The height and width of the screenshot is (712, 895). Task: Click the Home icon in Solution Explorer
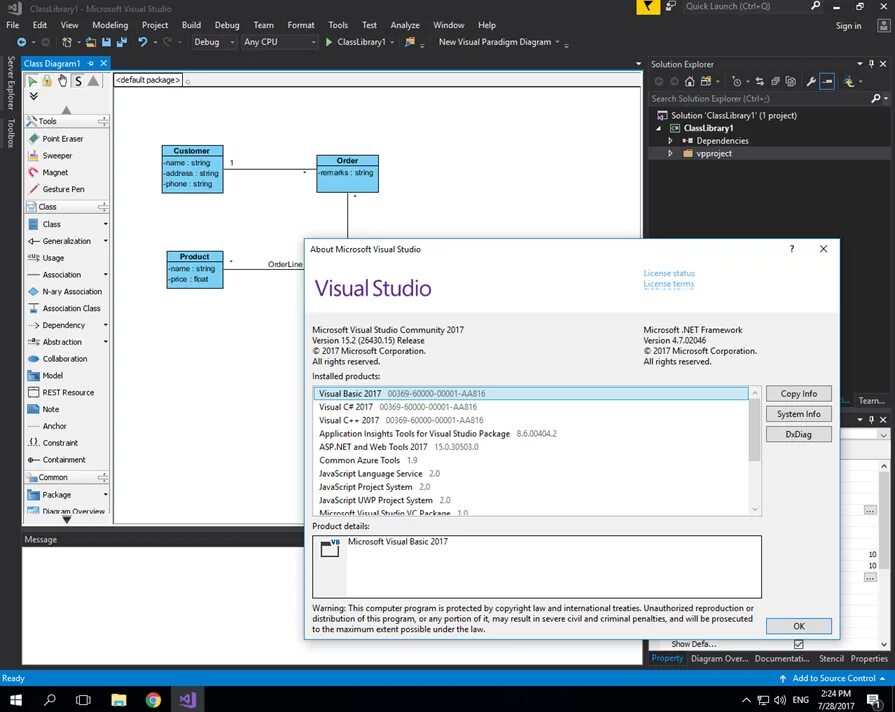[x=690, y=82]
